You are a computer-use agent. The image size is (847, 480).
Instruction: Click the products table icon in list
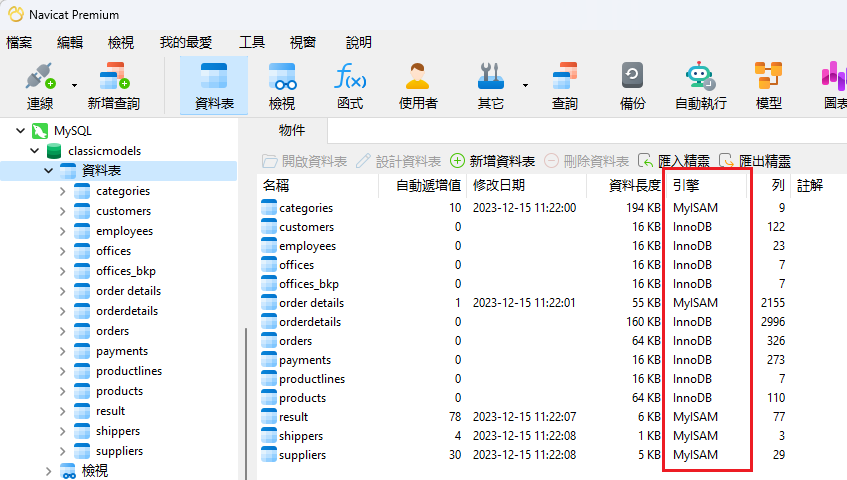pyautogui.click(x=269, y=398)
